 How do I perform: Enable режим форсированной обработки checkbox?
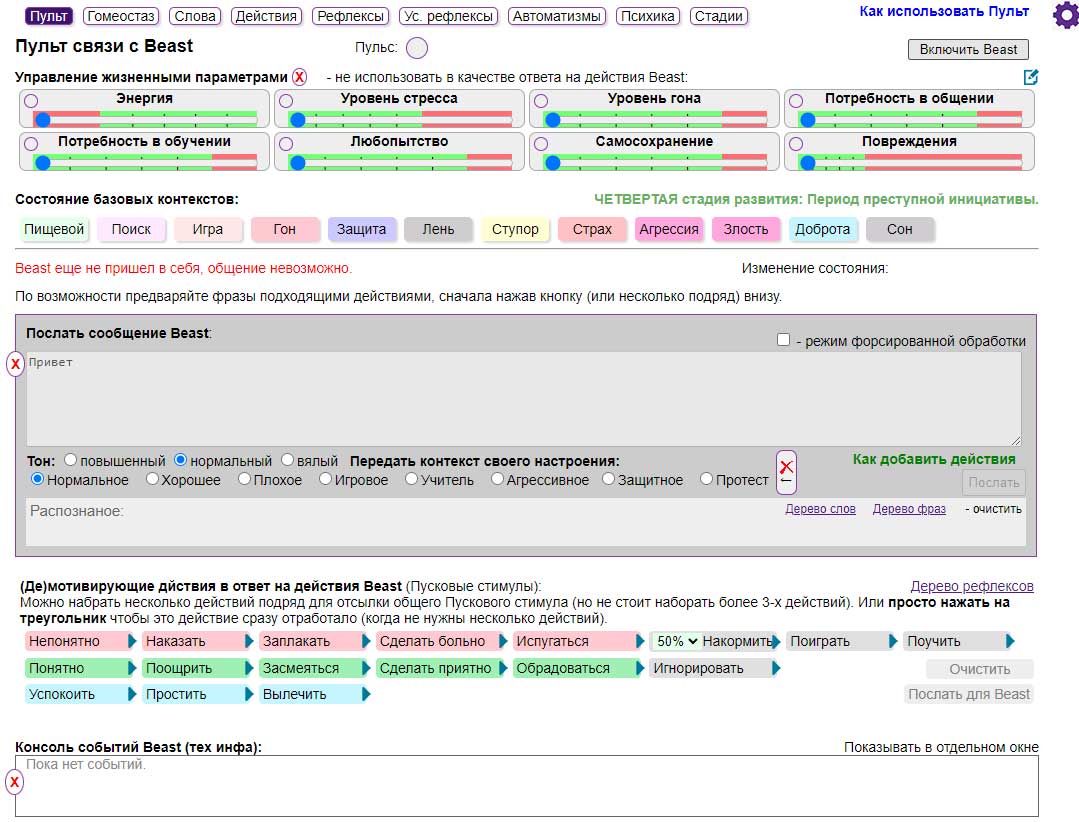pos(784,340)
